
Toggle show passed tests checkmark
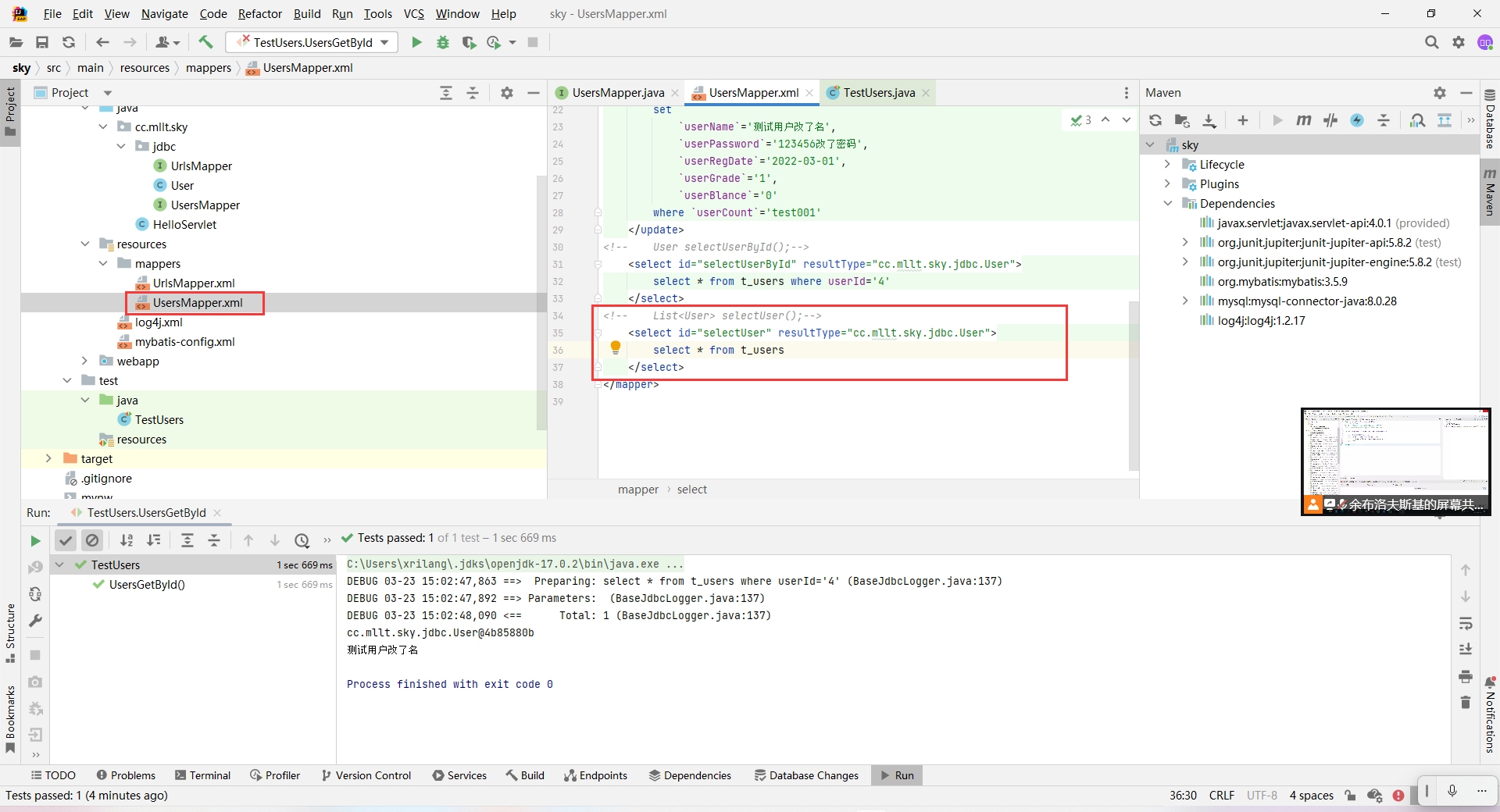66,540
